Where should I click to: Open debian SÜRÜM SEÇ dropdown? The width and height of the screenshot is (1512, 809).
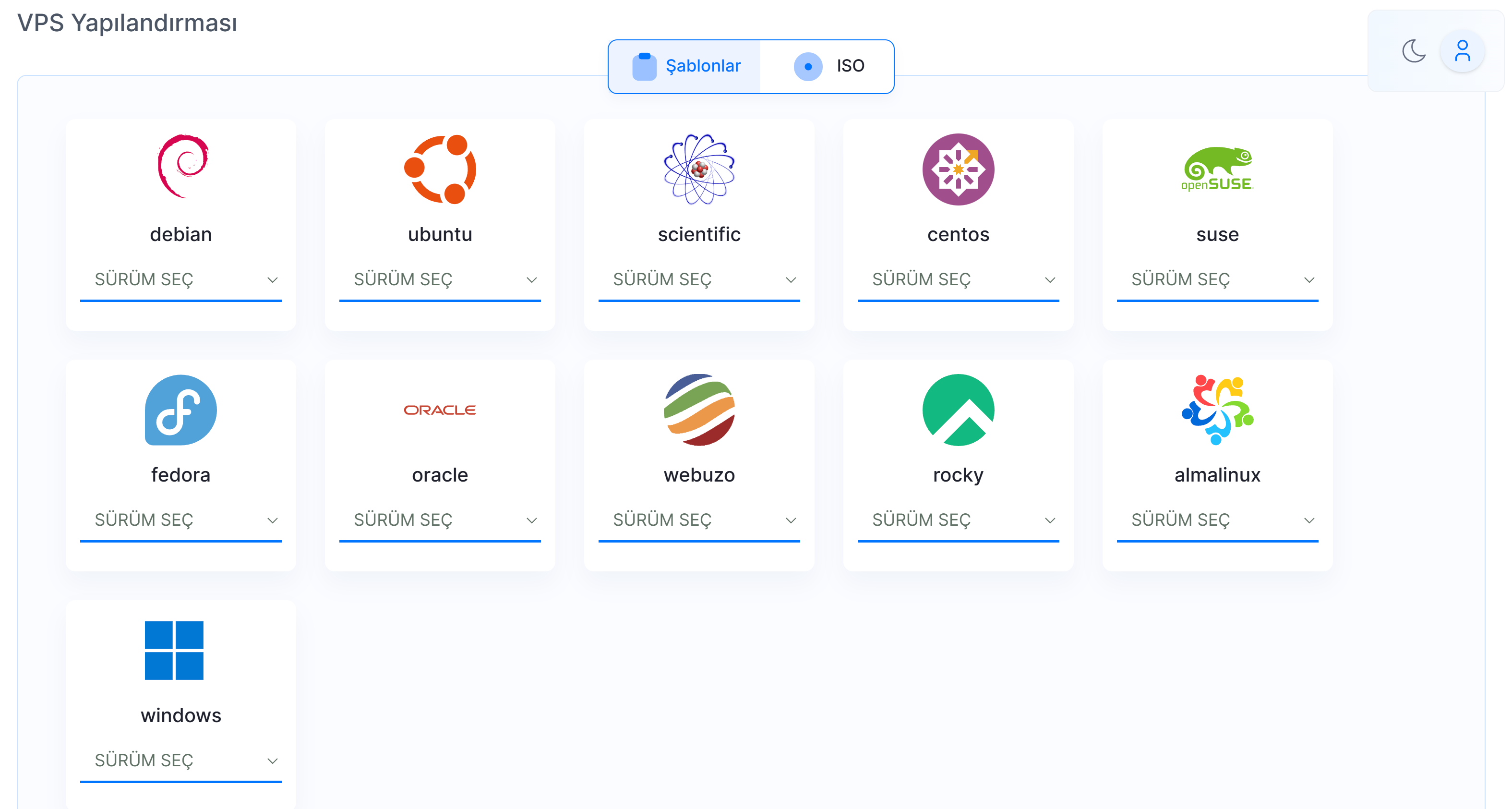181,280
